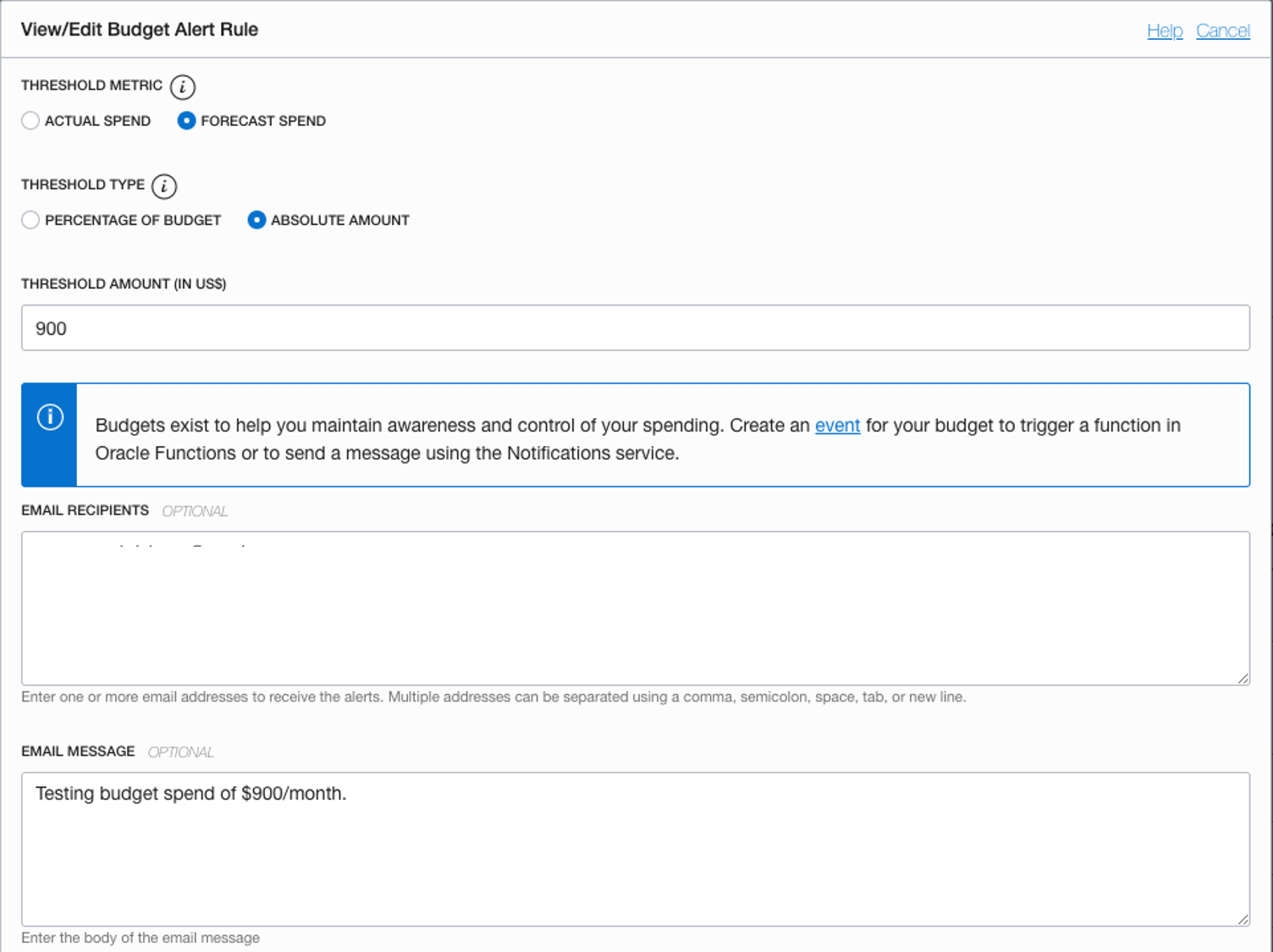
Task: Click the OPTIONAL label beside Email Recipients
Action: point(195,510)
